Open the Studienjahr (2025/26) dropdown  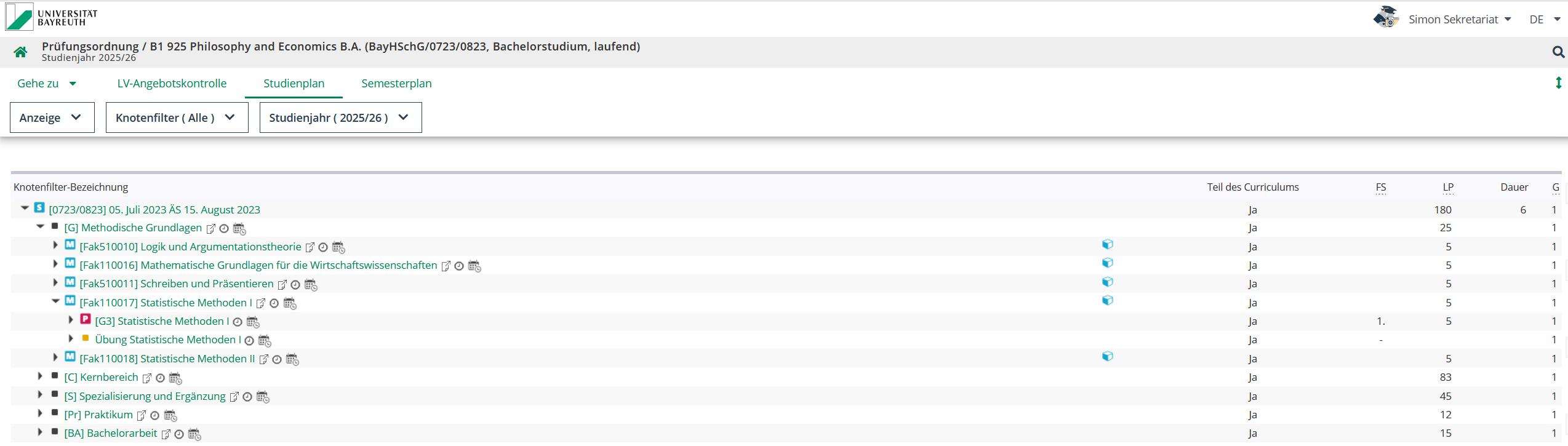(340, 117)
